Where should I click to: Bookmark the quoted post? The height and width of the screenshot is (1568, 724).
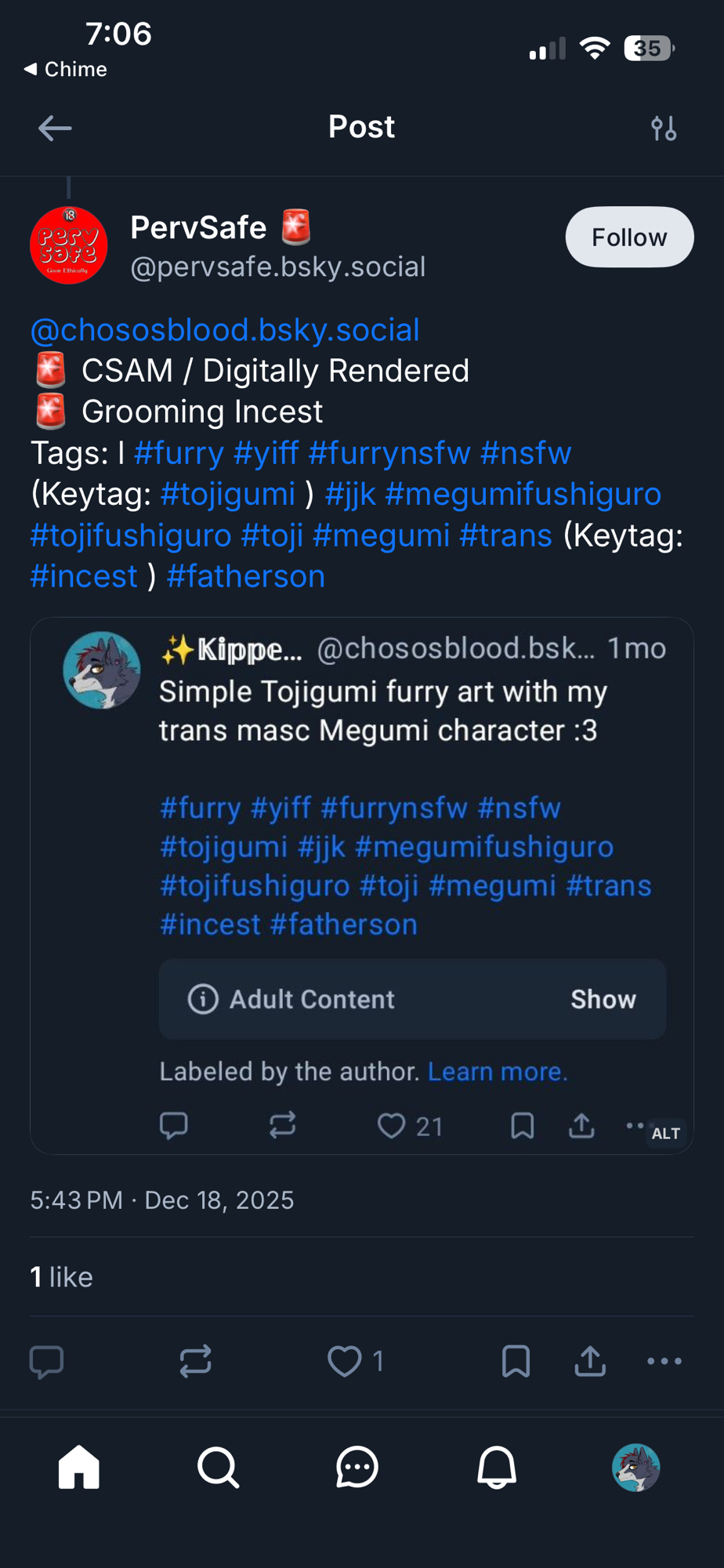[x=522, y=1126]
